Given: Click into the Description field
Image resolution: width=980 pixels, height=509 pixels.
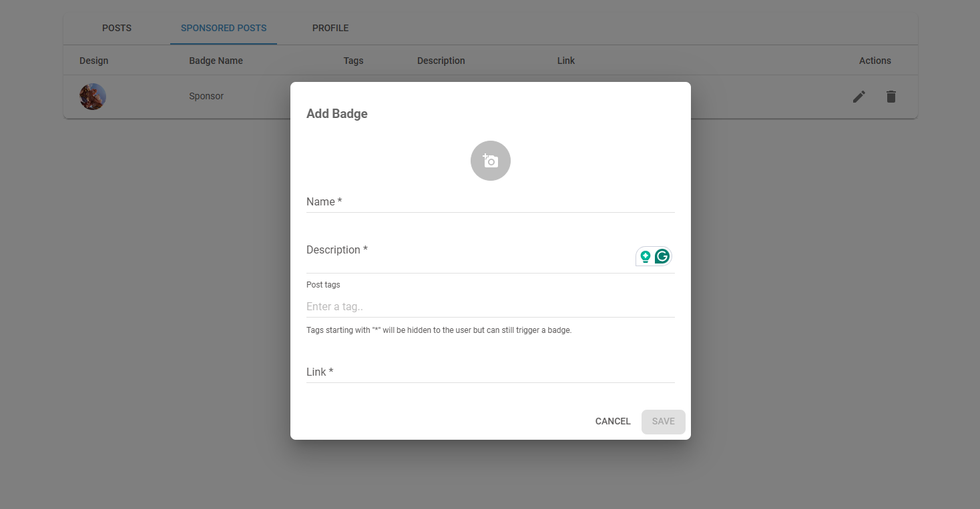Looking at the screenshot, I should 468,256.
